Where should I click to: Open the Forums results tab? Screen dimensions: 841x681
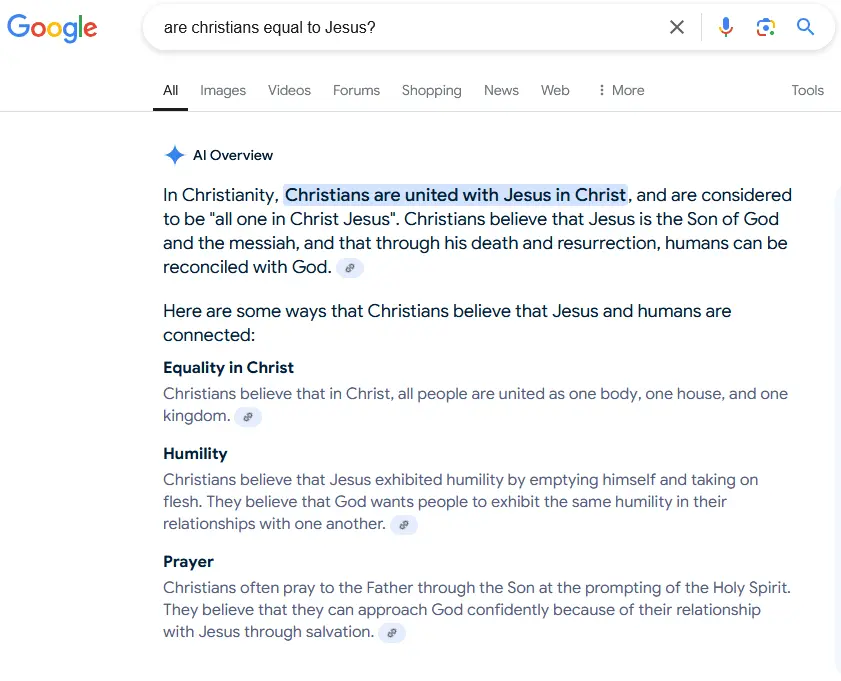[x=356, y=90]
